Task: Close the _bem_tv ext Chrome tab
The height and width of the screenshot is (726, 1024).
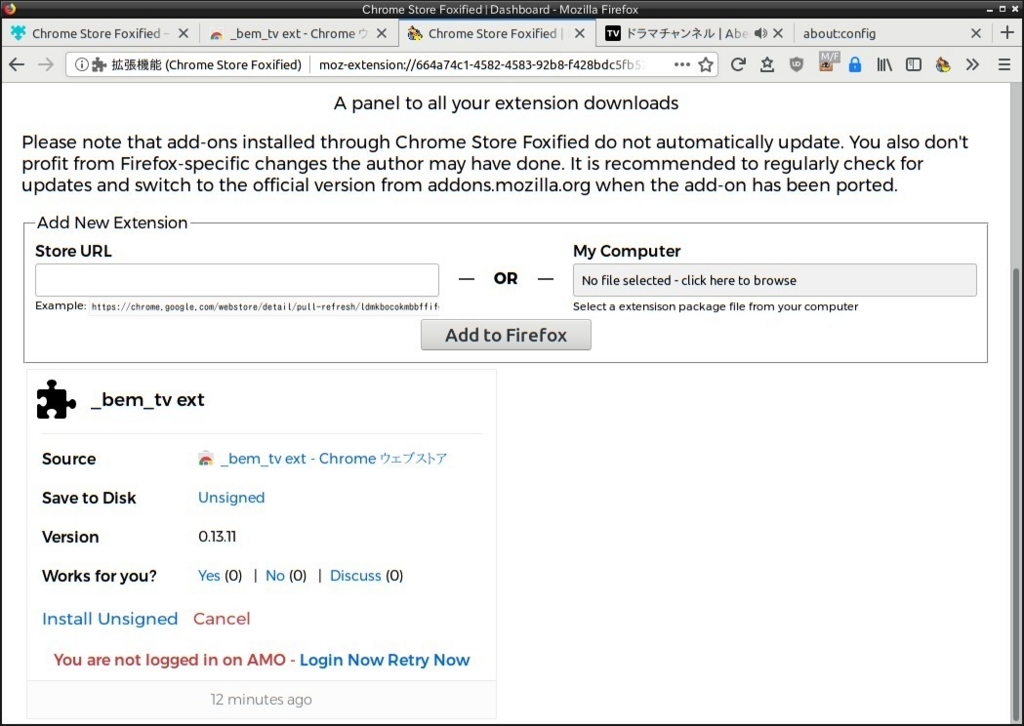Action: coord(382,33)
